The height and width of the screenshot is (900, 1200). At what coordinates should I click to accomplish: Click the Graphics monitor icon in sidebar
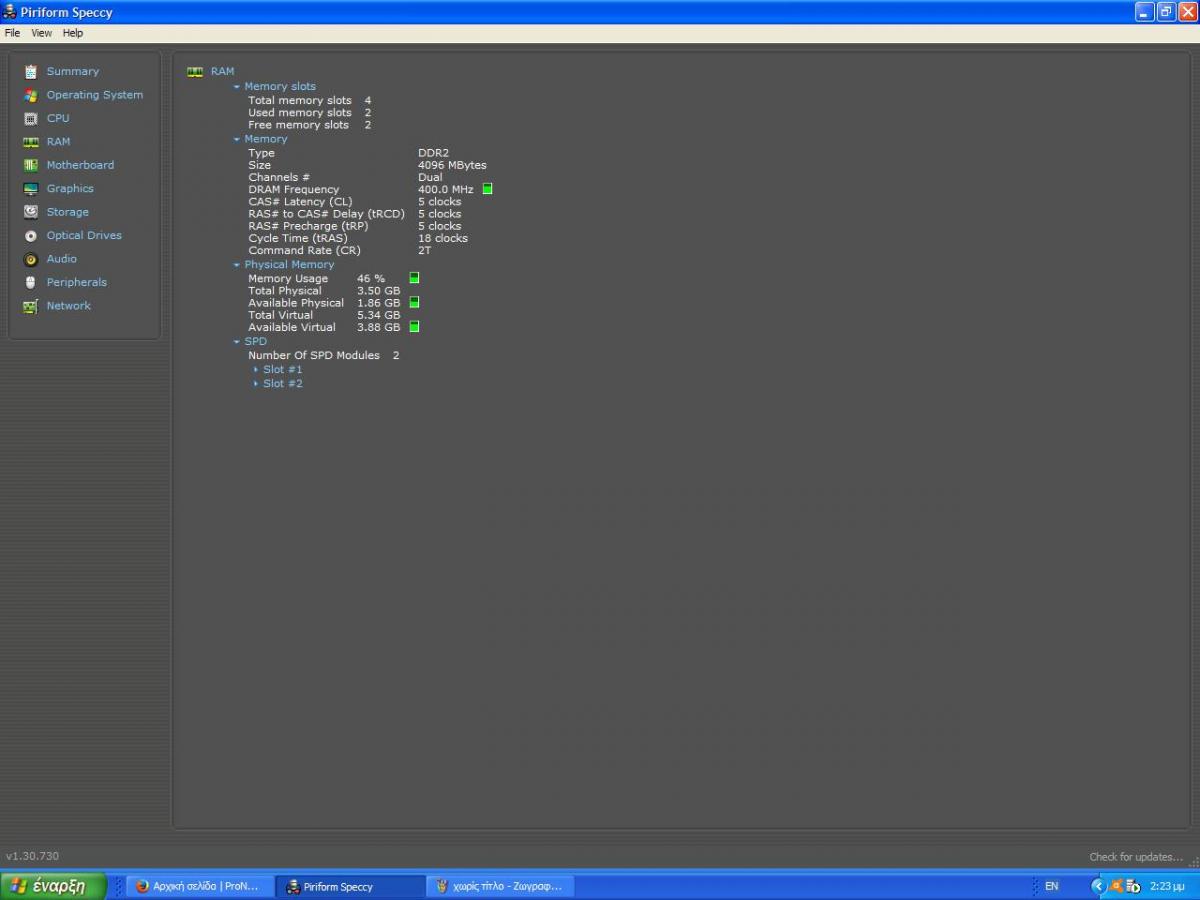pos(30,189)
